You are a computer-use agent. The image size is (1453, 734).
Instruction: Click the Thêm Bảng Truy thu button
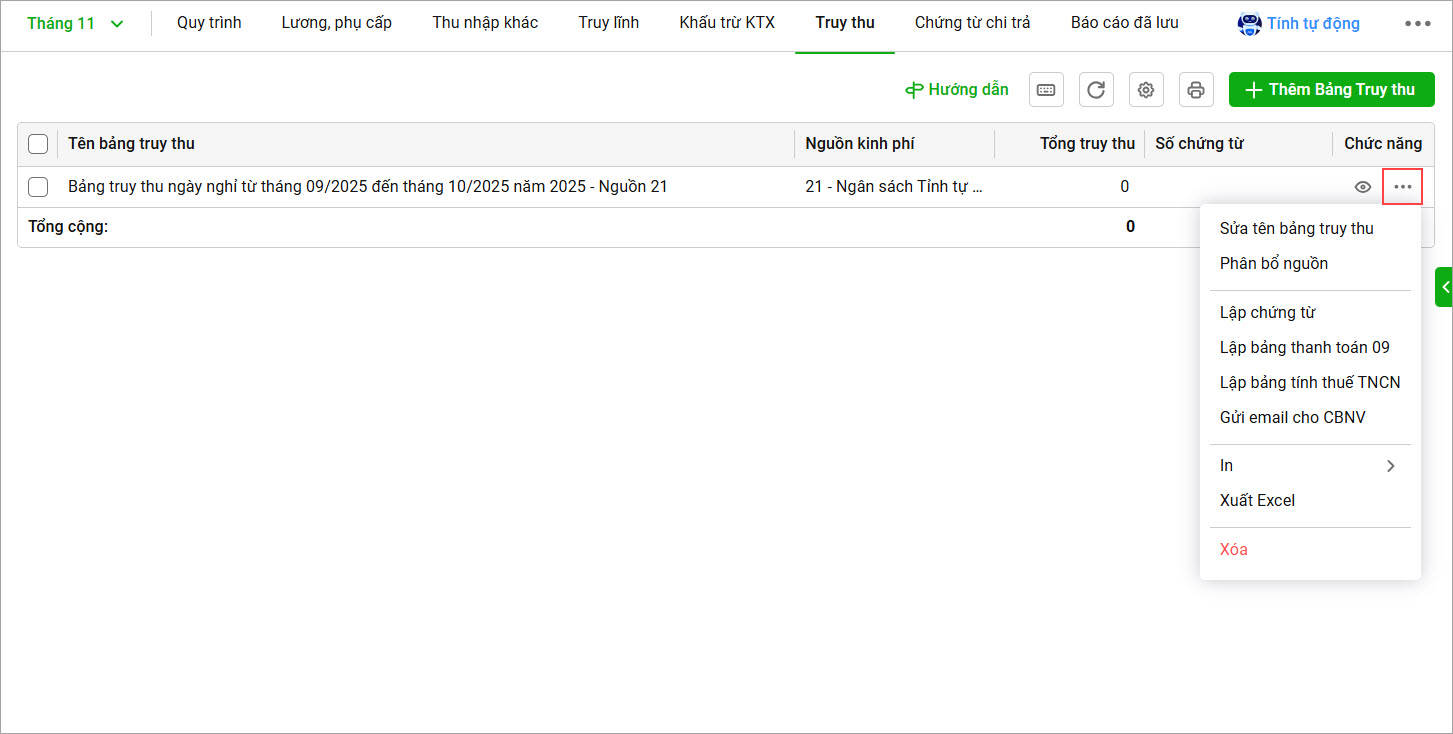[x=1331, y=90]
